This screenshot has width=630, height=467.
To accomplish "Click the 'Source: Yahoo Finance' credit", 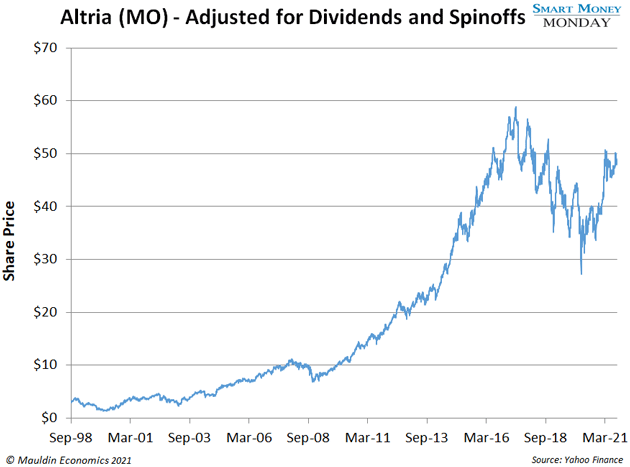I will click(x=577, y=460).
